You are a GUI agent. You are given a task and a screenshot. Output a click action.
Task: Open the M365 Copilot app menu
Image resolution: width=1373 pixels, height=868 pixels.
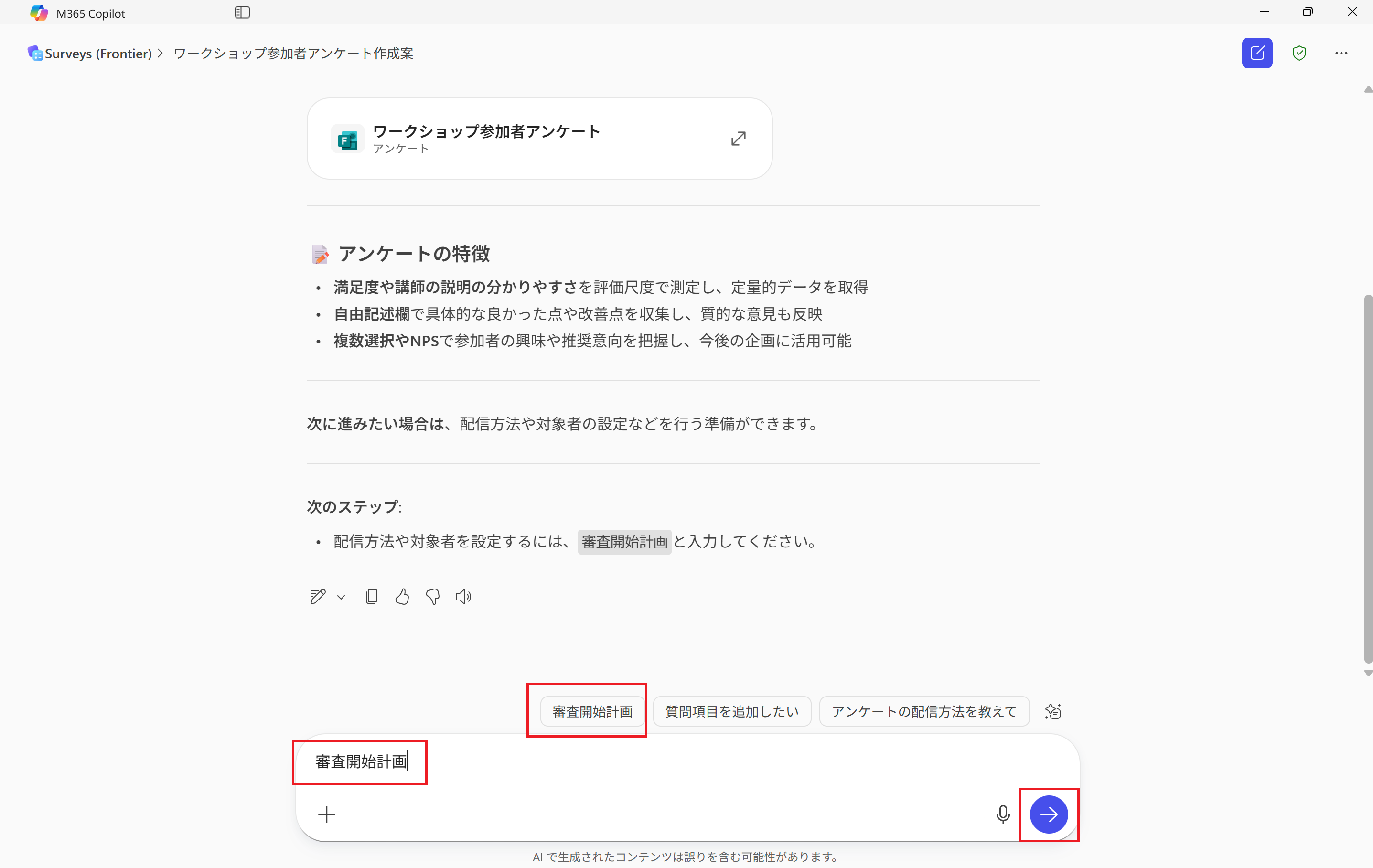[x=77, y=12]
